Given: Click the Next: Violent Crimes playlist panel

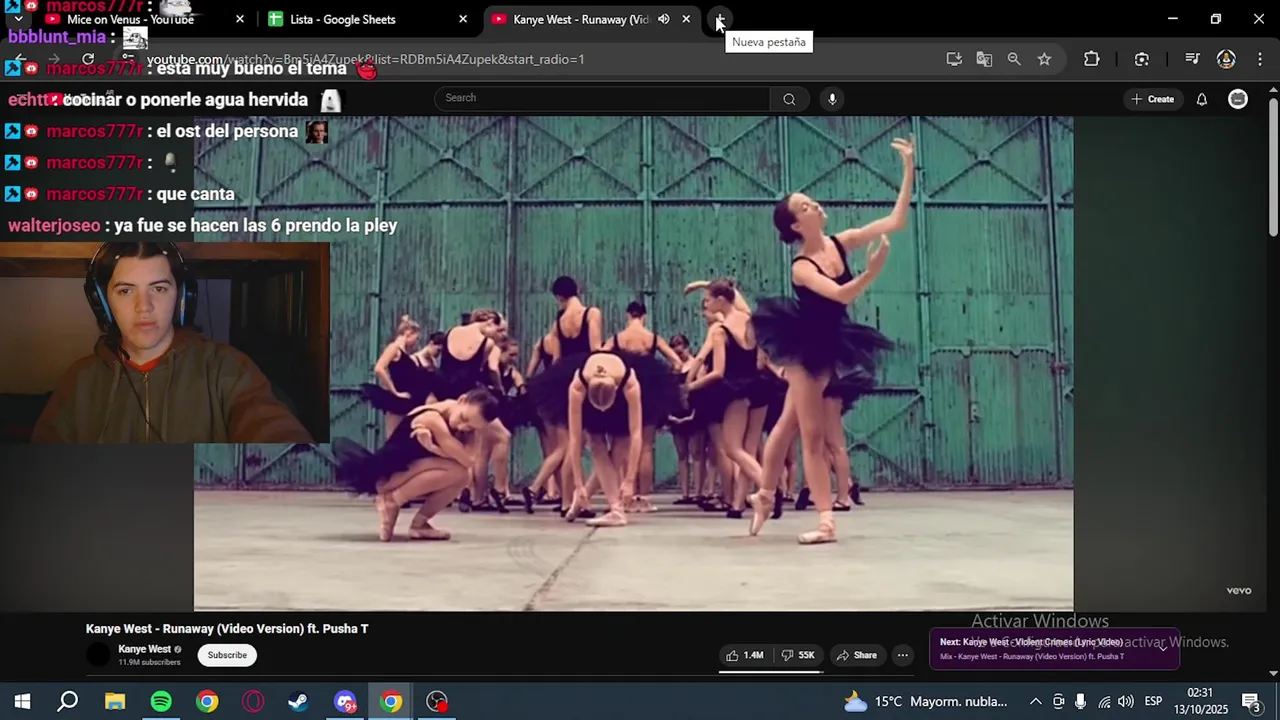Looking at the screenshot, I should point(1054,649).
